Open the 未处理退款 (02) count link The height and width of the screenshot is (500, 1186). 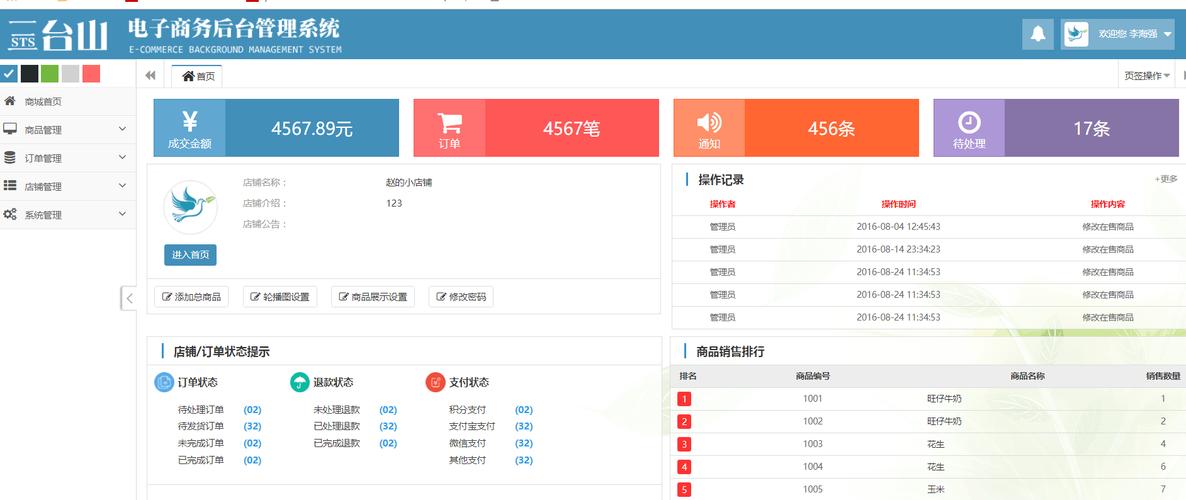388,410
